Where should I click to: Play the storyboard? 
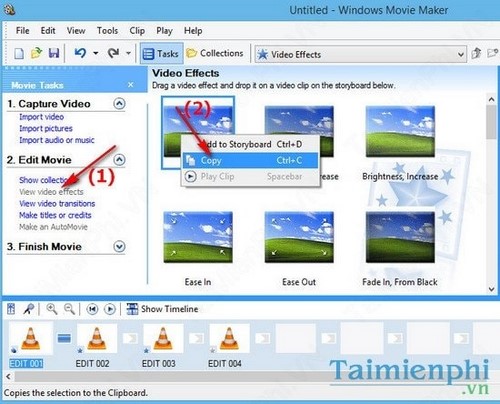click(110, 309)
